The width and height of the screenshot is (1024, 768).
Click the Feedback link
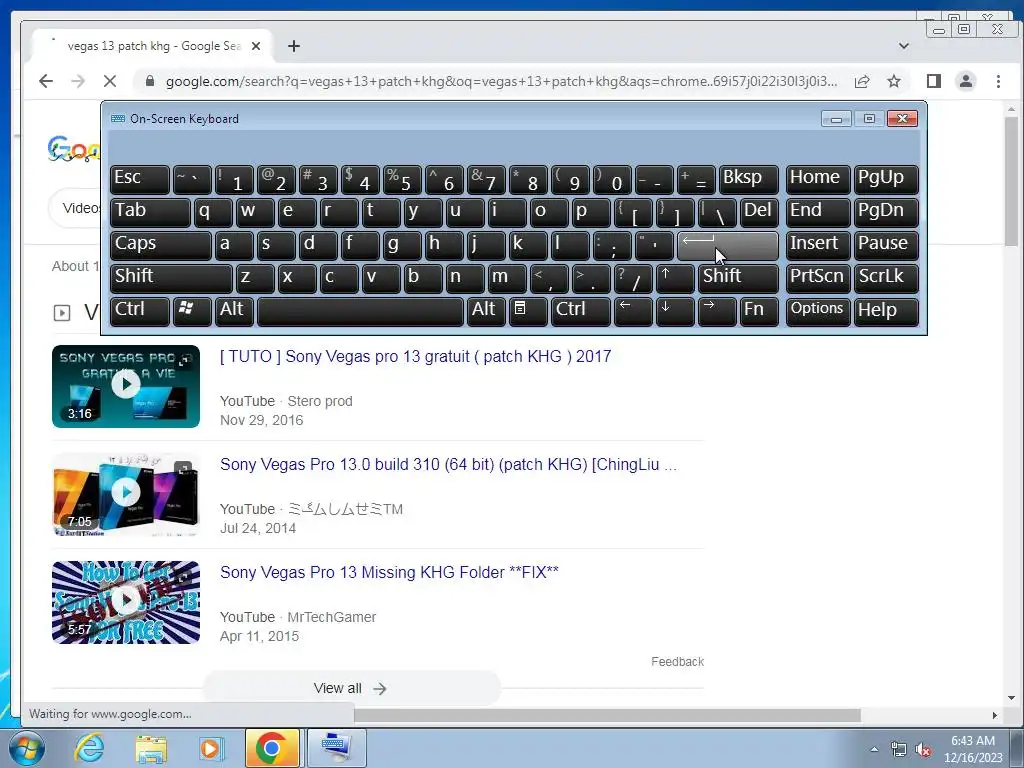coord(677,662)
